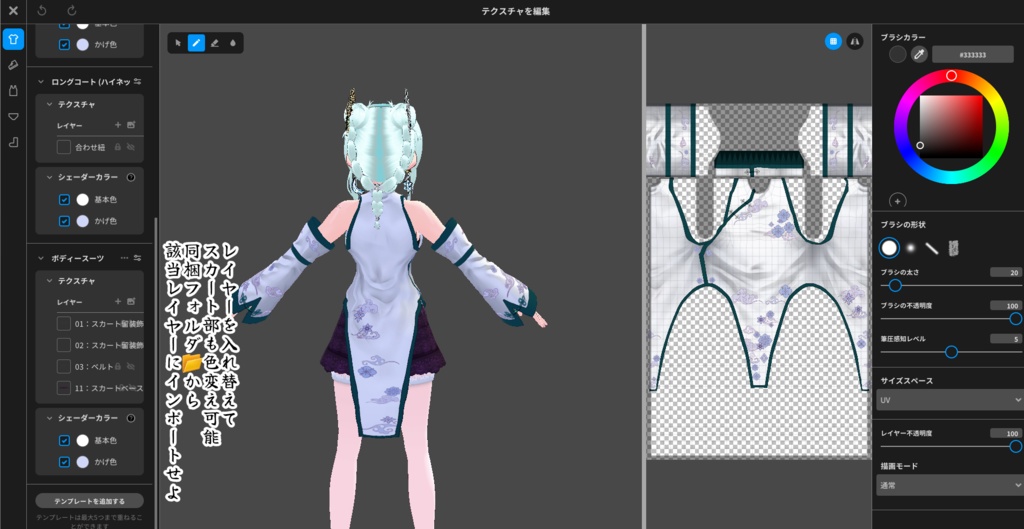
Task: Uncheck 基本色 under ロングコート shader color
Action: tap(64, 199)
